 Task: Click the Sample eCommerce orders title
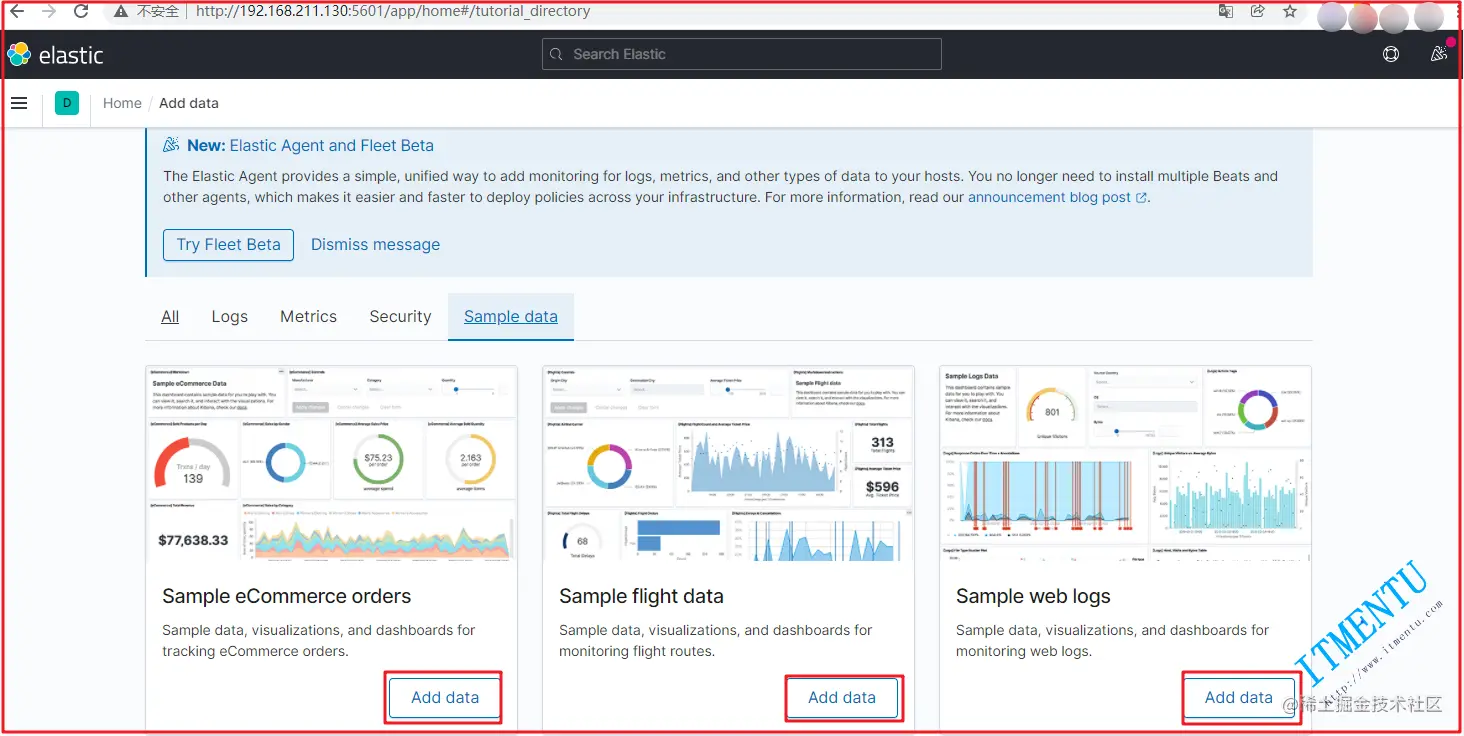tap(286, 596)
